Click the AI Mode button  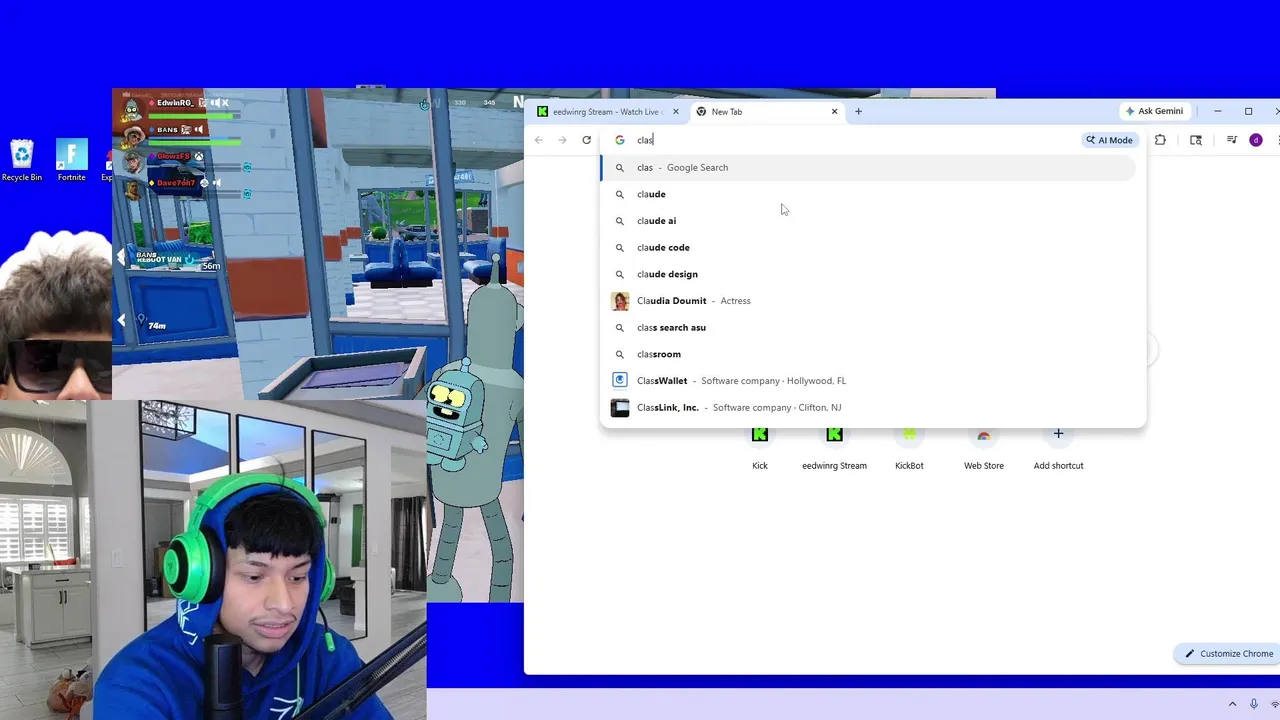click(x=1109, y=140)
